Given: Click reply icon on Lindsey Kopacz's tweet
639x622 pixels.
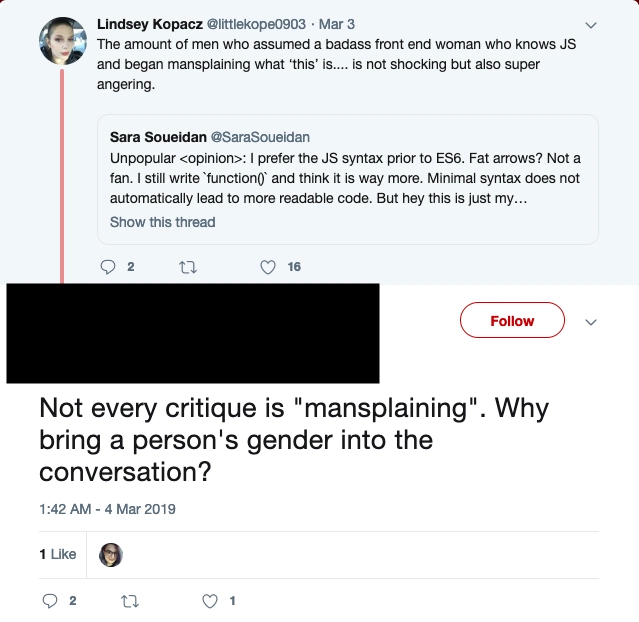Looking at the screenshot, I should click(x=108, y=267).
